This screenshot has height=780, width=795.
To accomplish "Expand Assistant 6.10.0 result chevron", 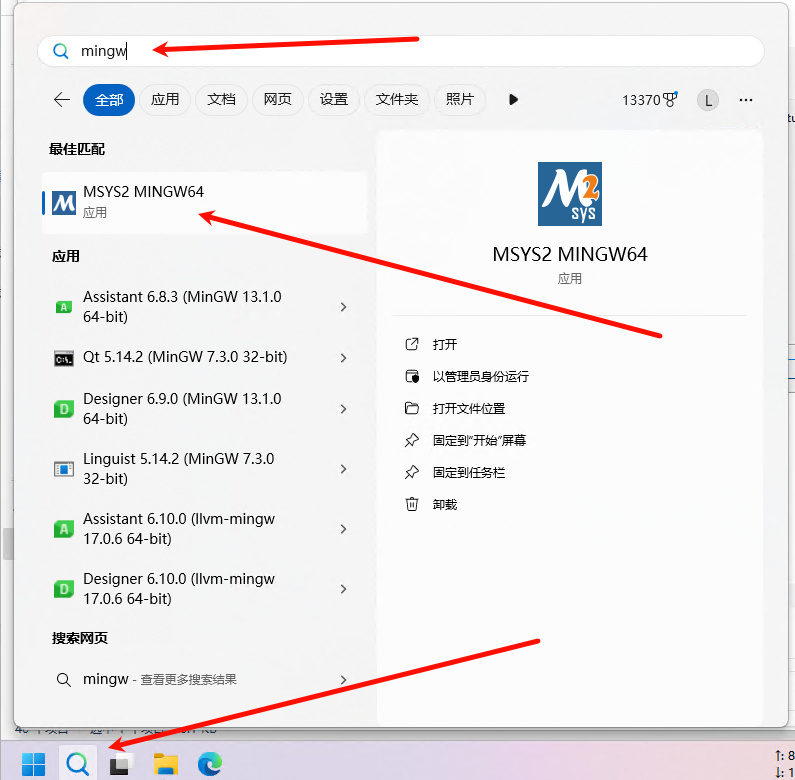I will pos(343,529).
